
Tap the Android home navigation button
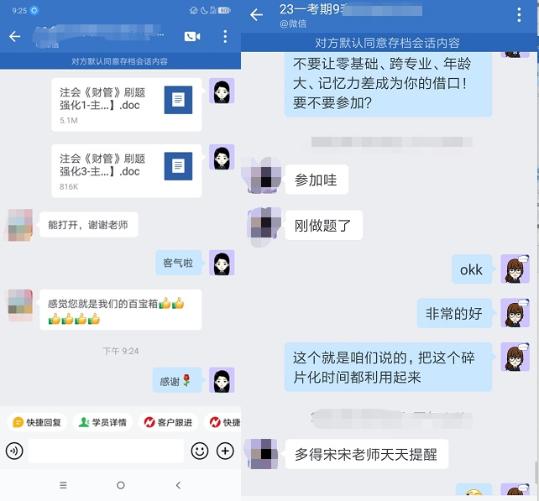(x=121, y=485)
